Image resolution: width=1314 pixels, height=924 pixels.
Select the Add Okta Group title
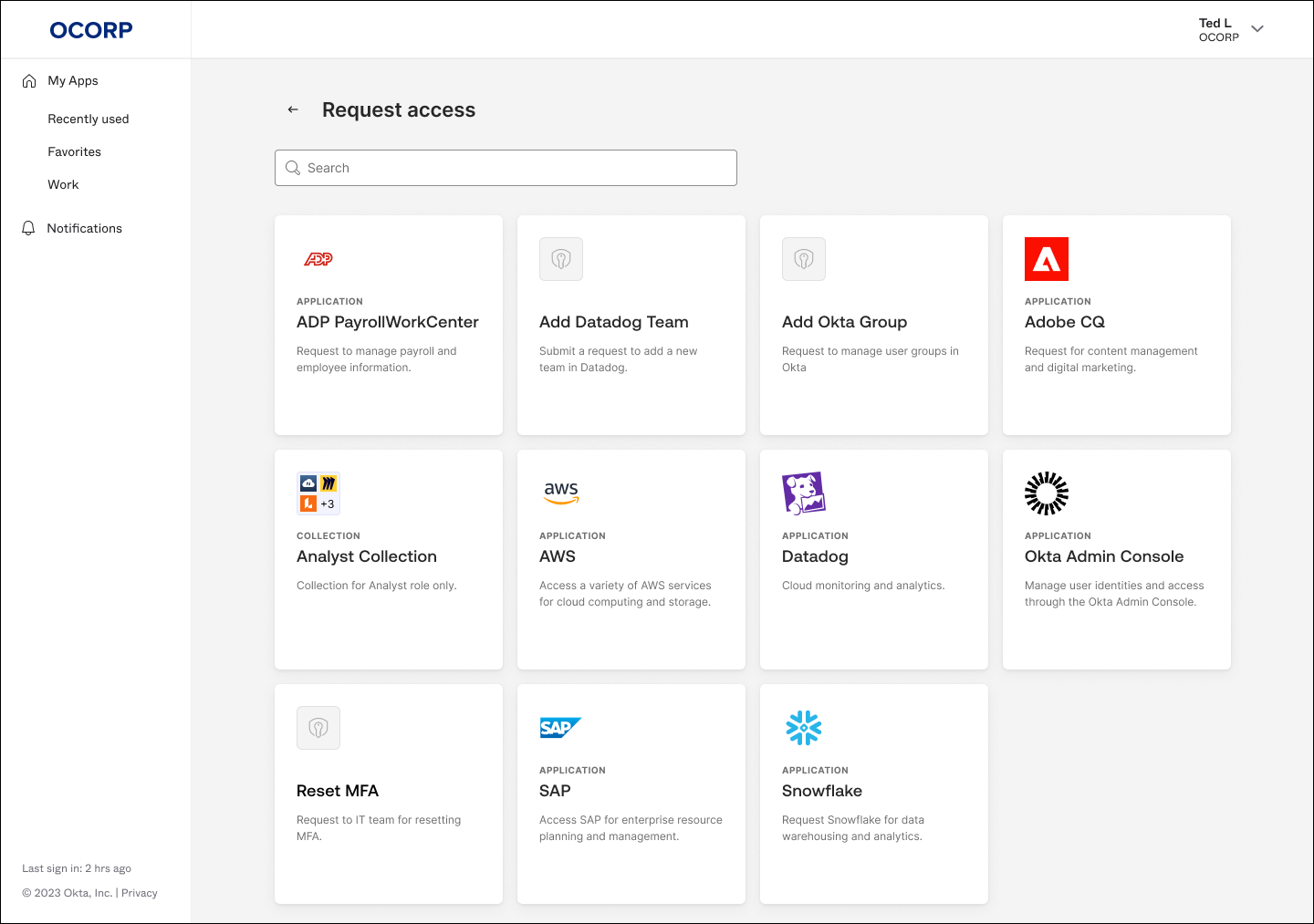(845, 322)
